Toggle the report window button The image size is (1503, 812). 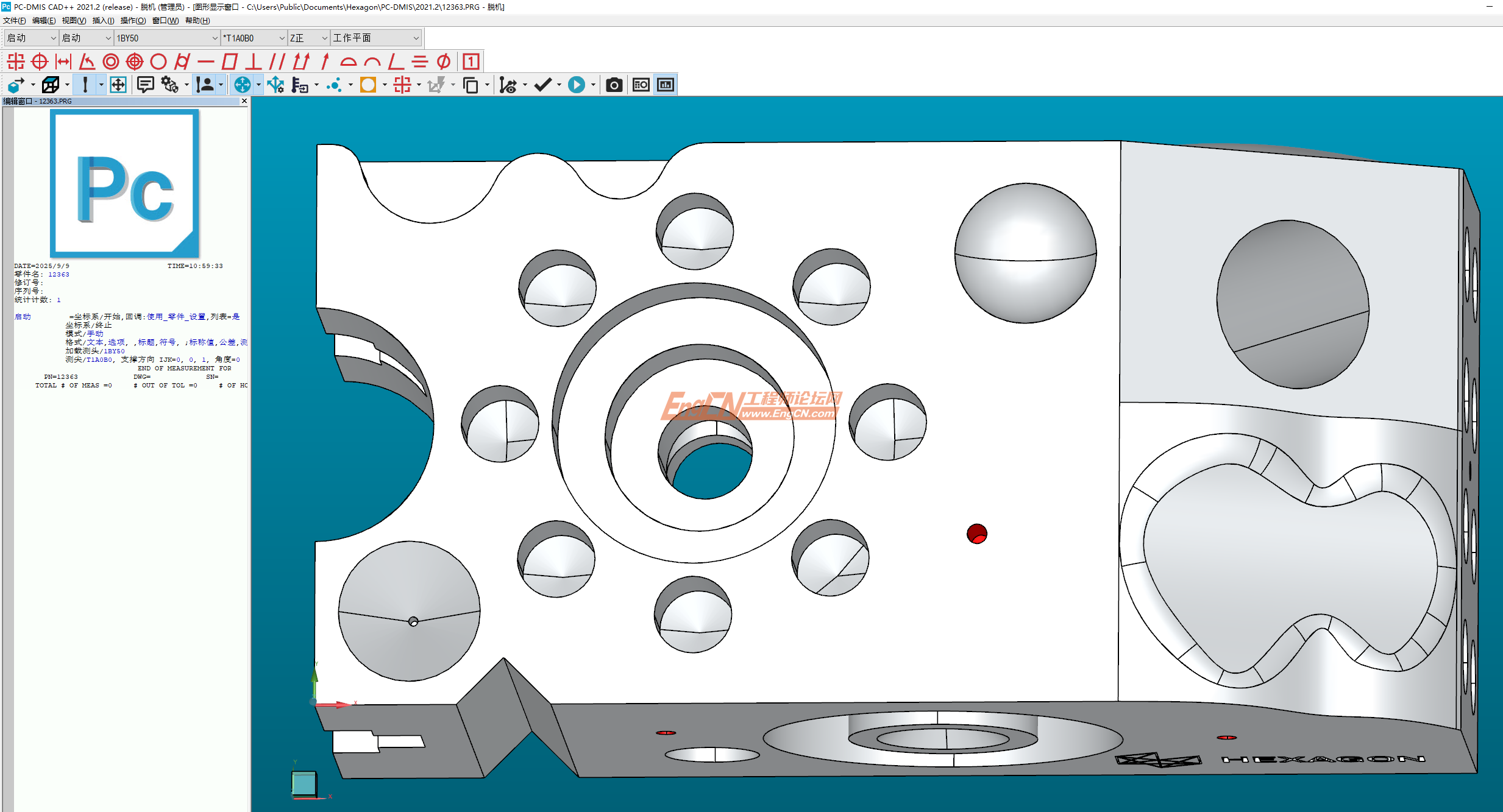[x=666, y=85]
